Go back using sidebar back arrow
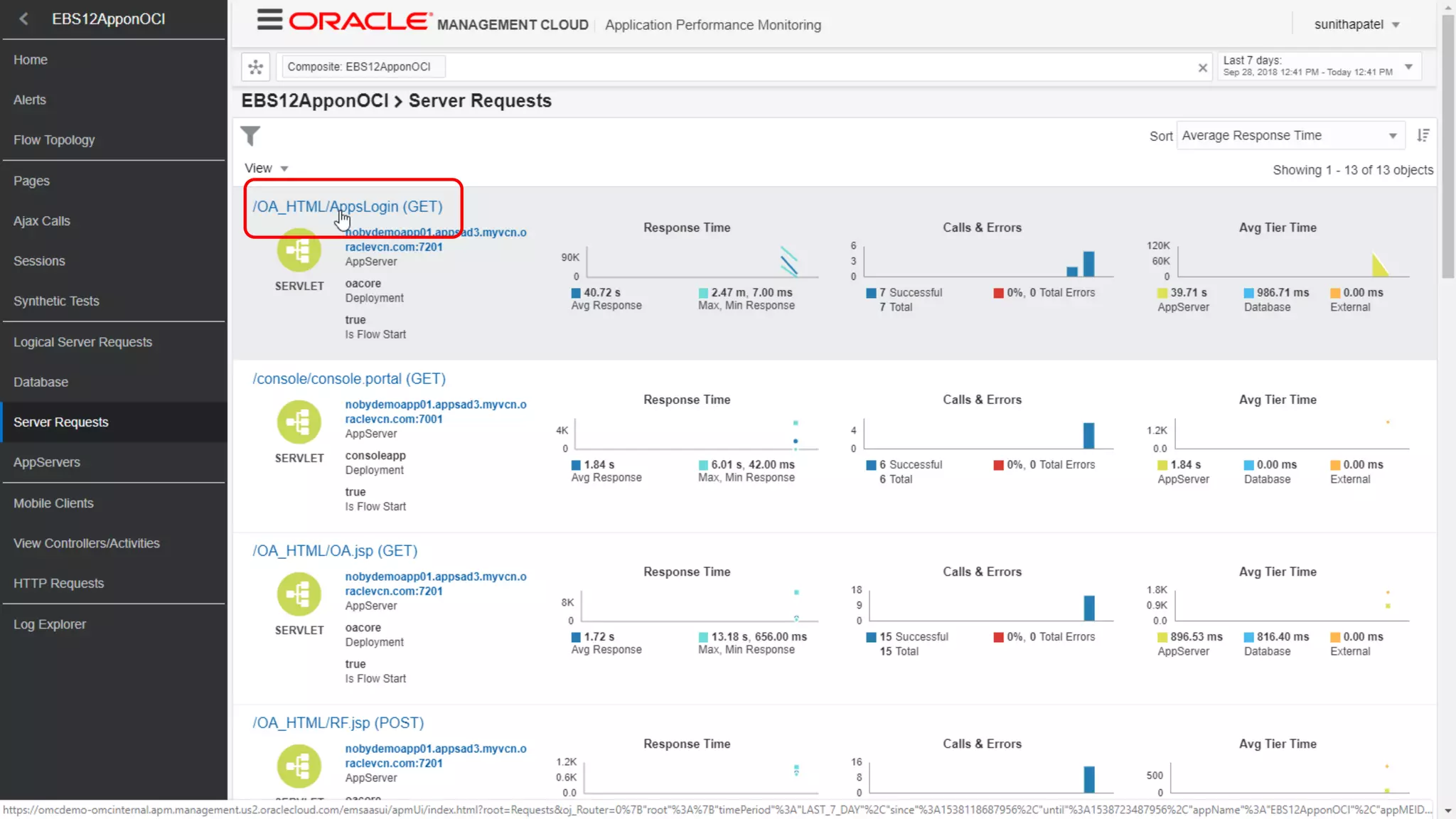 23,19
